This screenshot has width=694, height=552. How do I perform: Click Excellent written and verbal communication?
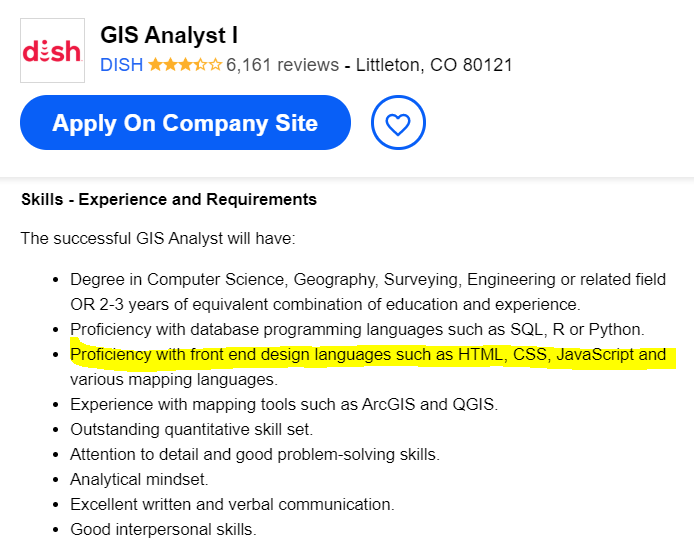coord(232,505)
